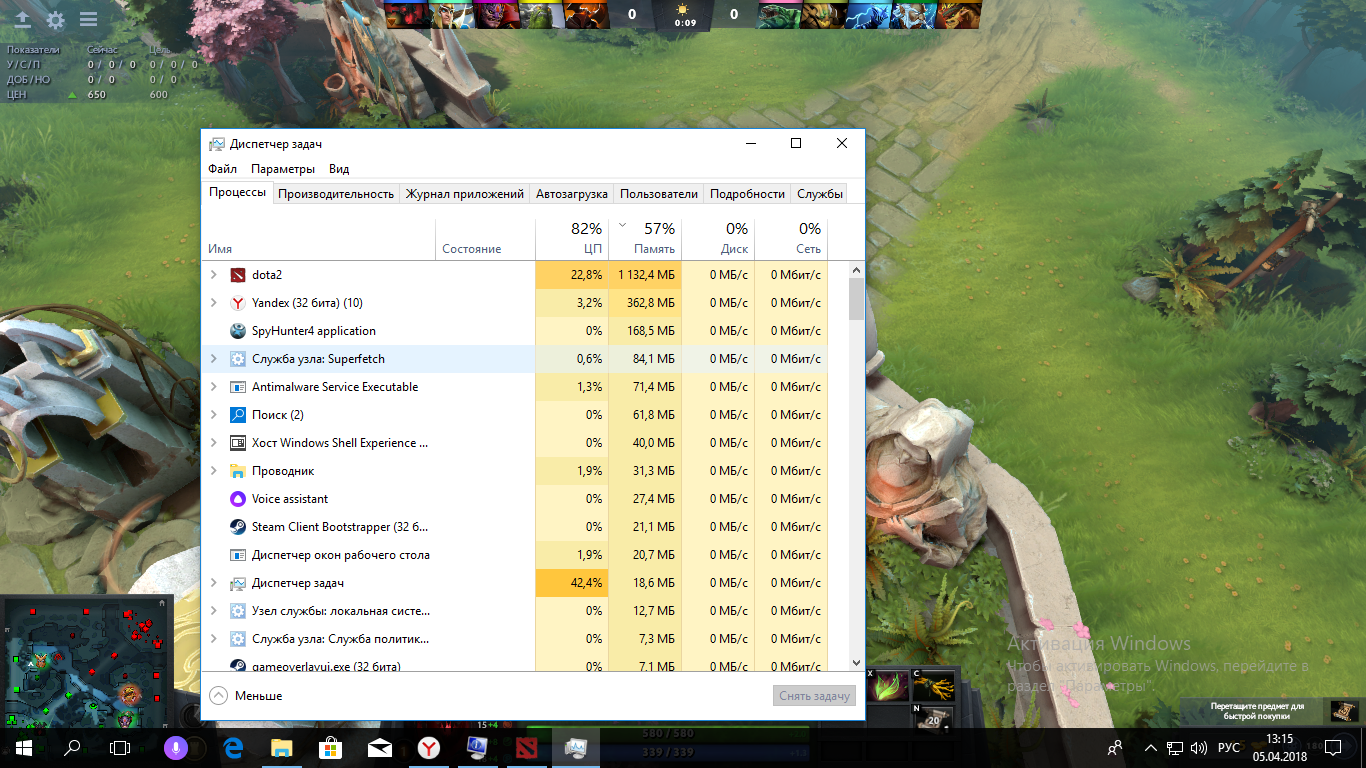
Task: Sort processes by Память column
Action: [644, 238]
